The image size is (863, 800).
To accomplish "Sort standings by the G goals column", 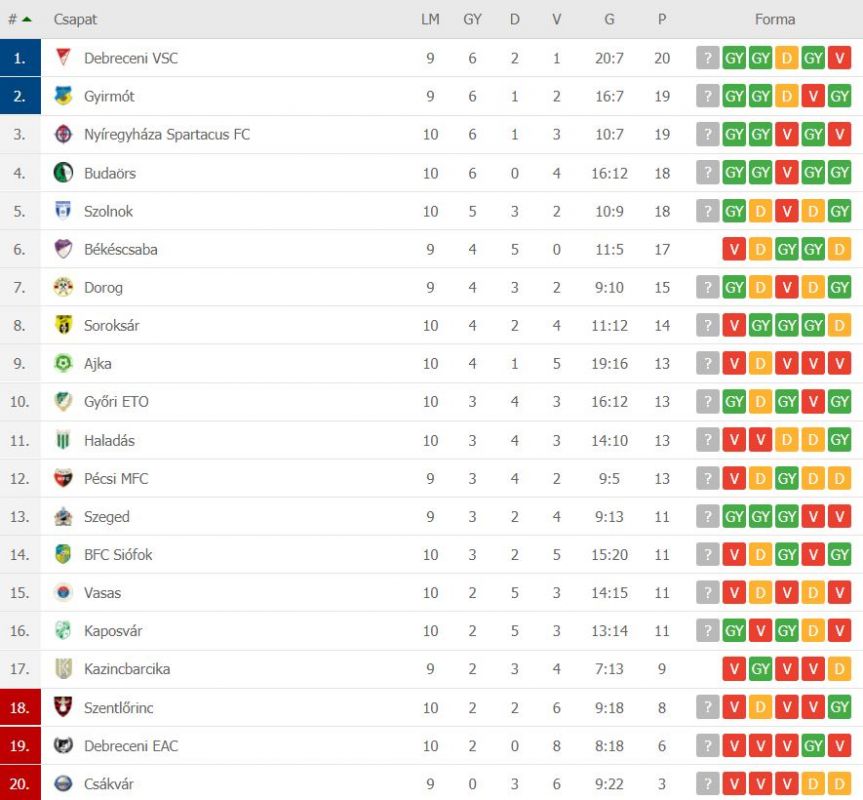I will pos(609,19).
